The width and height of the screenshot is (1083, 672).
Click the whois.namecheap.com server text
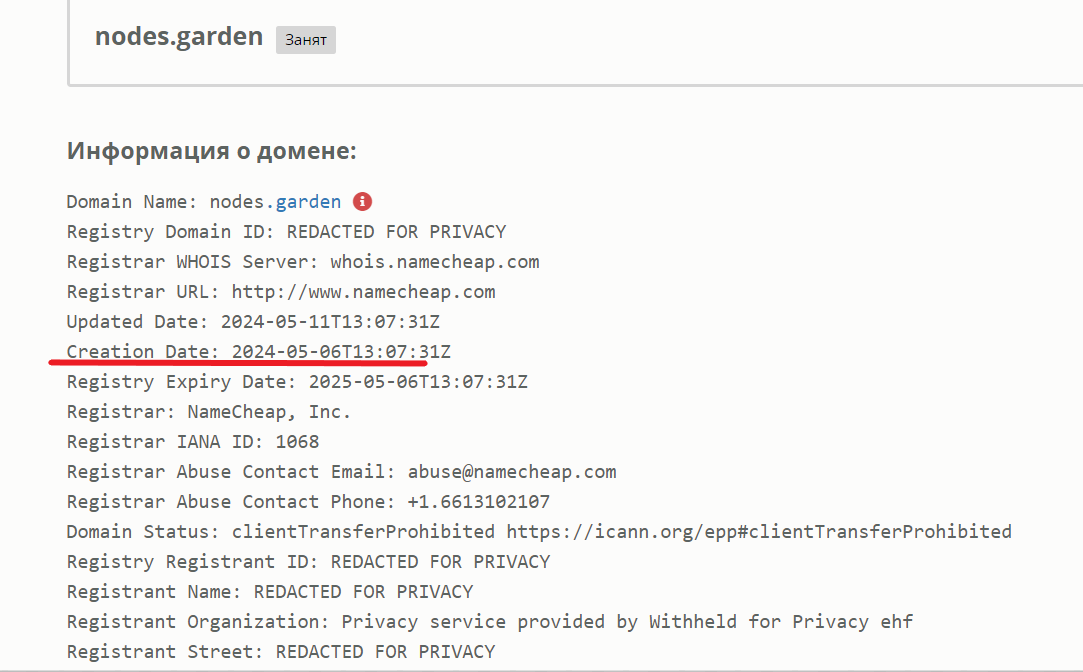(435, 262)
